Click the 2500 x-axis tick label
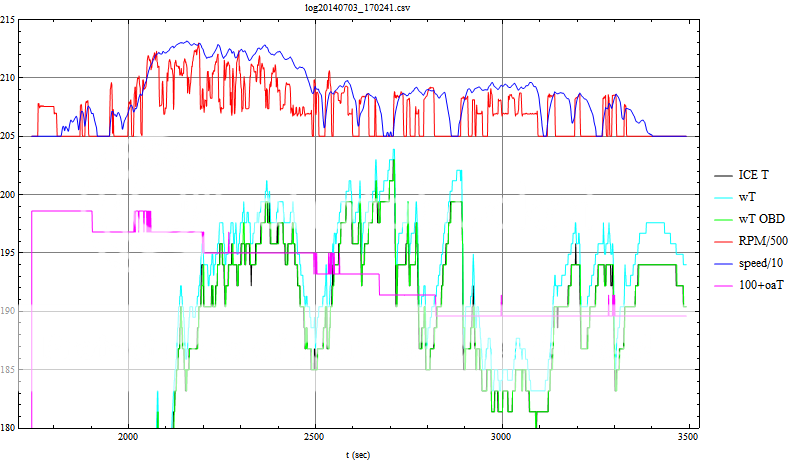Viewport: 793px width, 463px height. tap(315, 437)
